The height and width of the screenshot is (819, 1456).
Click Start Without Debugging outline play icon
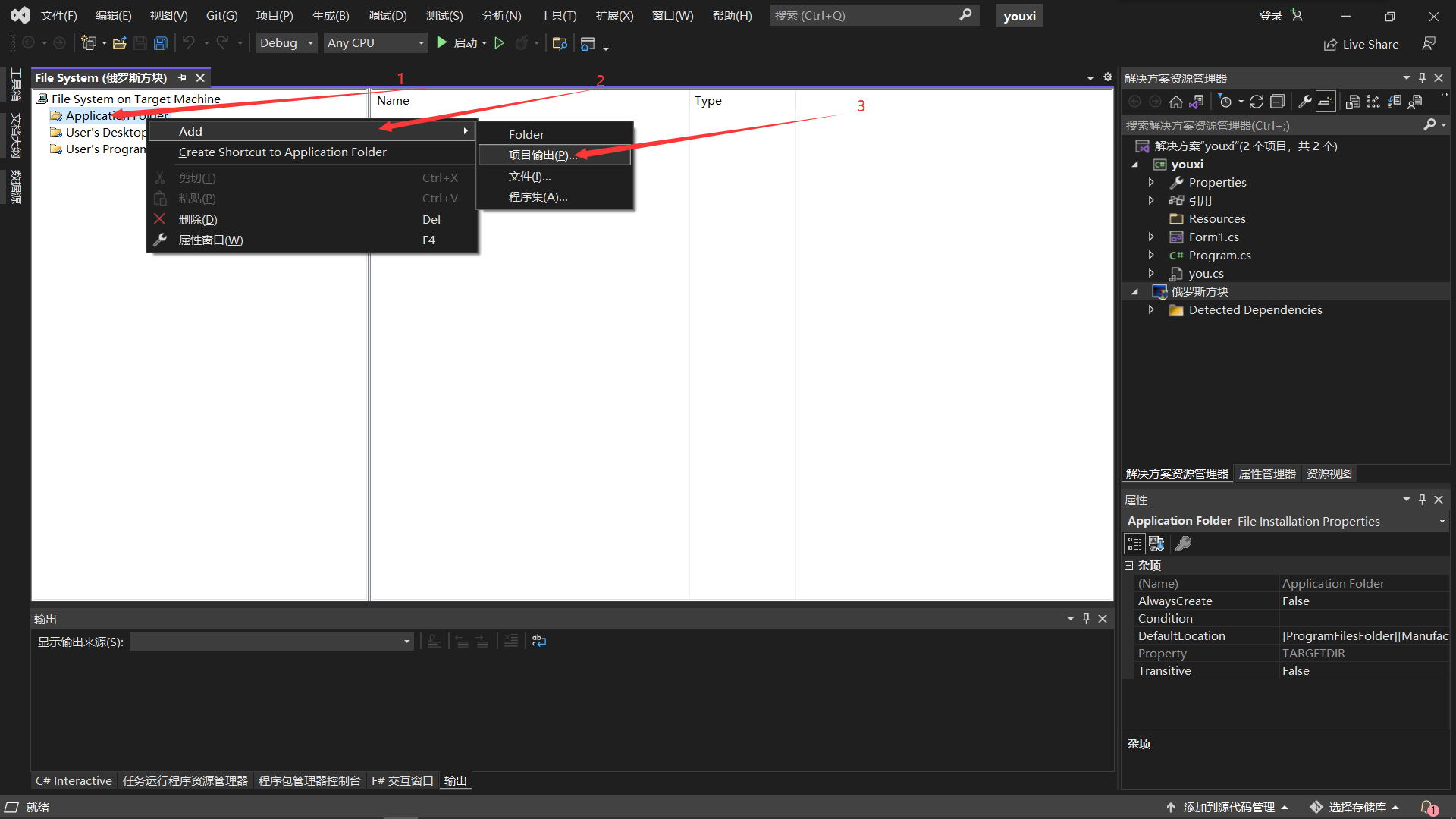[x=500, y=43]
